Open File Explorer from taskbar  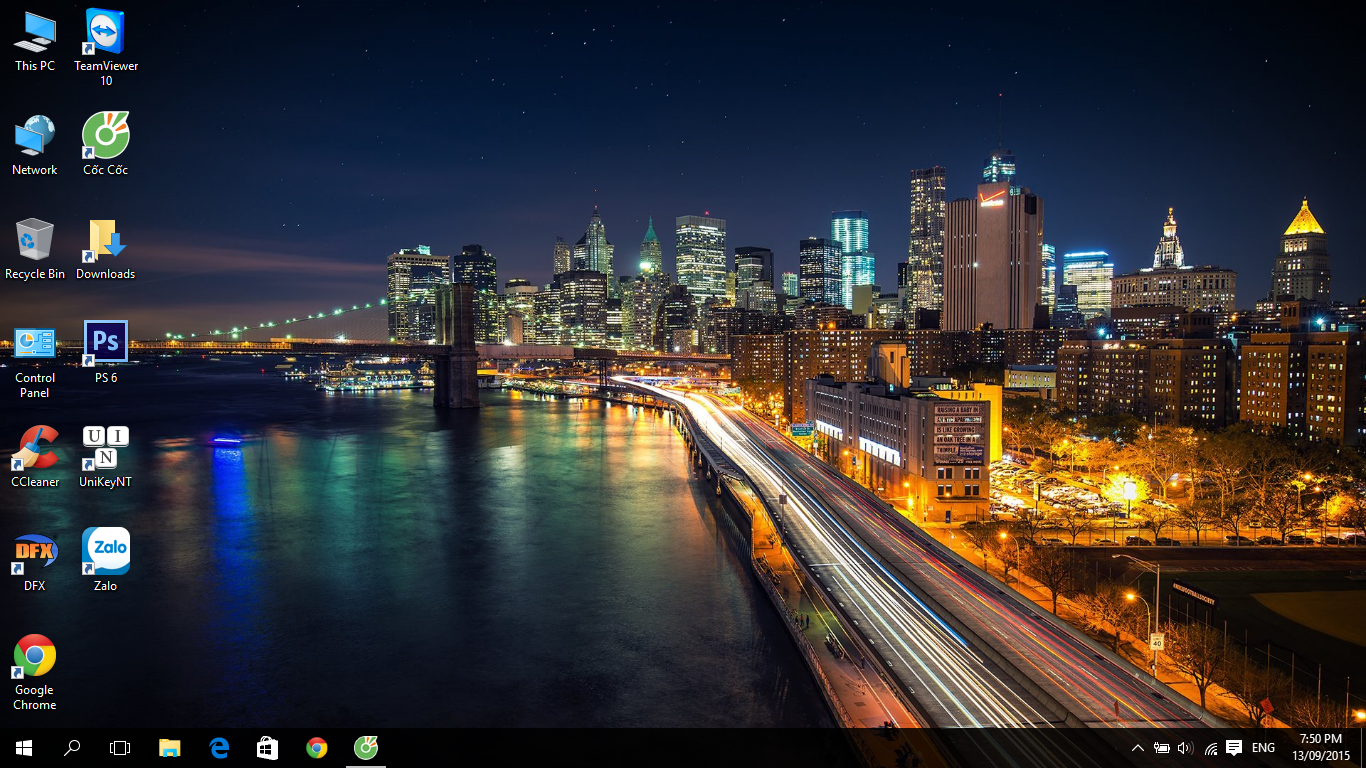click(170, 748)
